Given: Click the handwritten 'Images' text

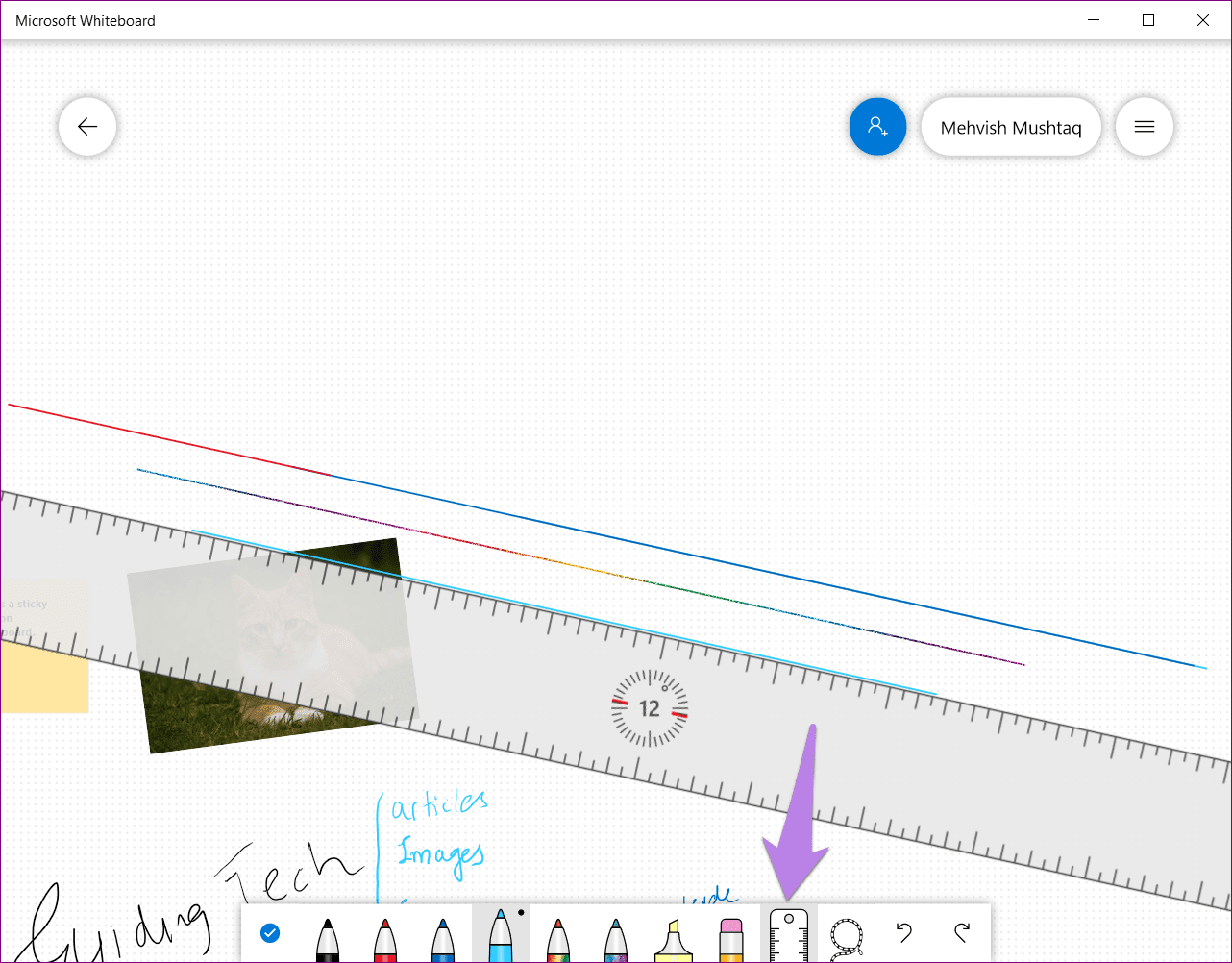Looking at the screenshot, I should point(441,854).
